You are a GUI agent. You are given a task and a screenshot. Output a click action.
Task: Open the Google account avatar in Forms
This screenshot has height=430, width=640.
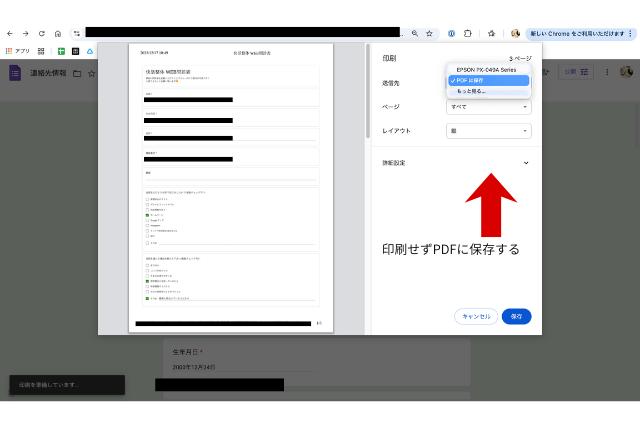pyautogui.click(x=626, y=72)
